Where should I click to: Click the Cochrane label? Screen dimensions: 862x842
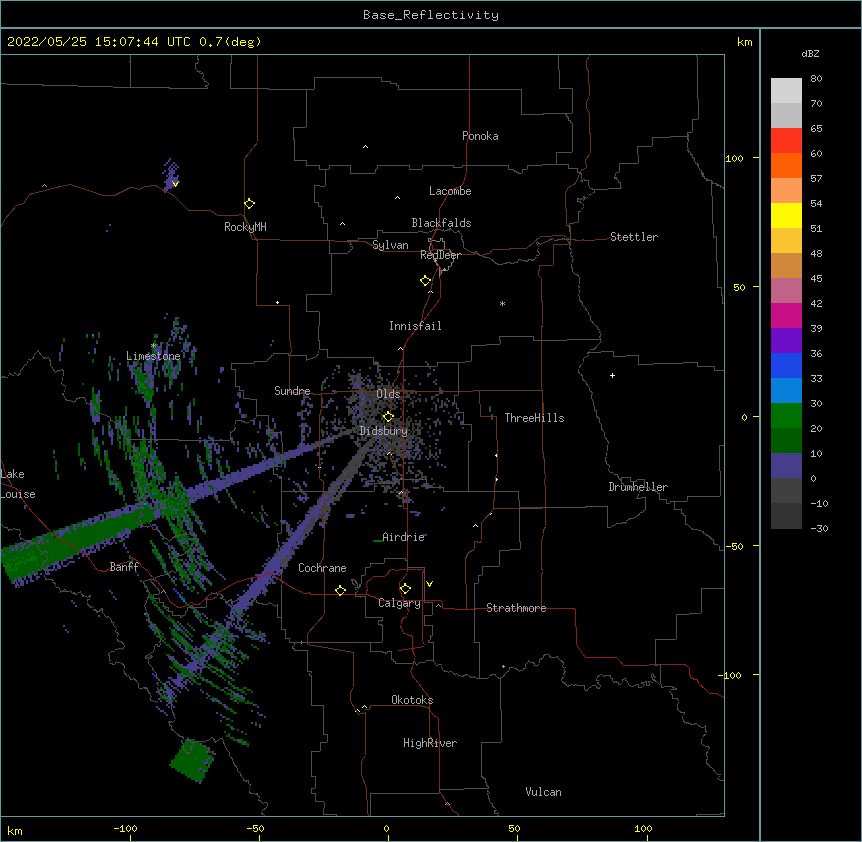coord(322,568)
